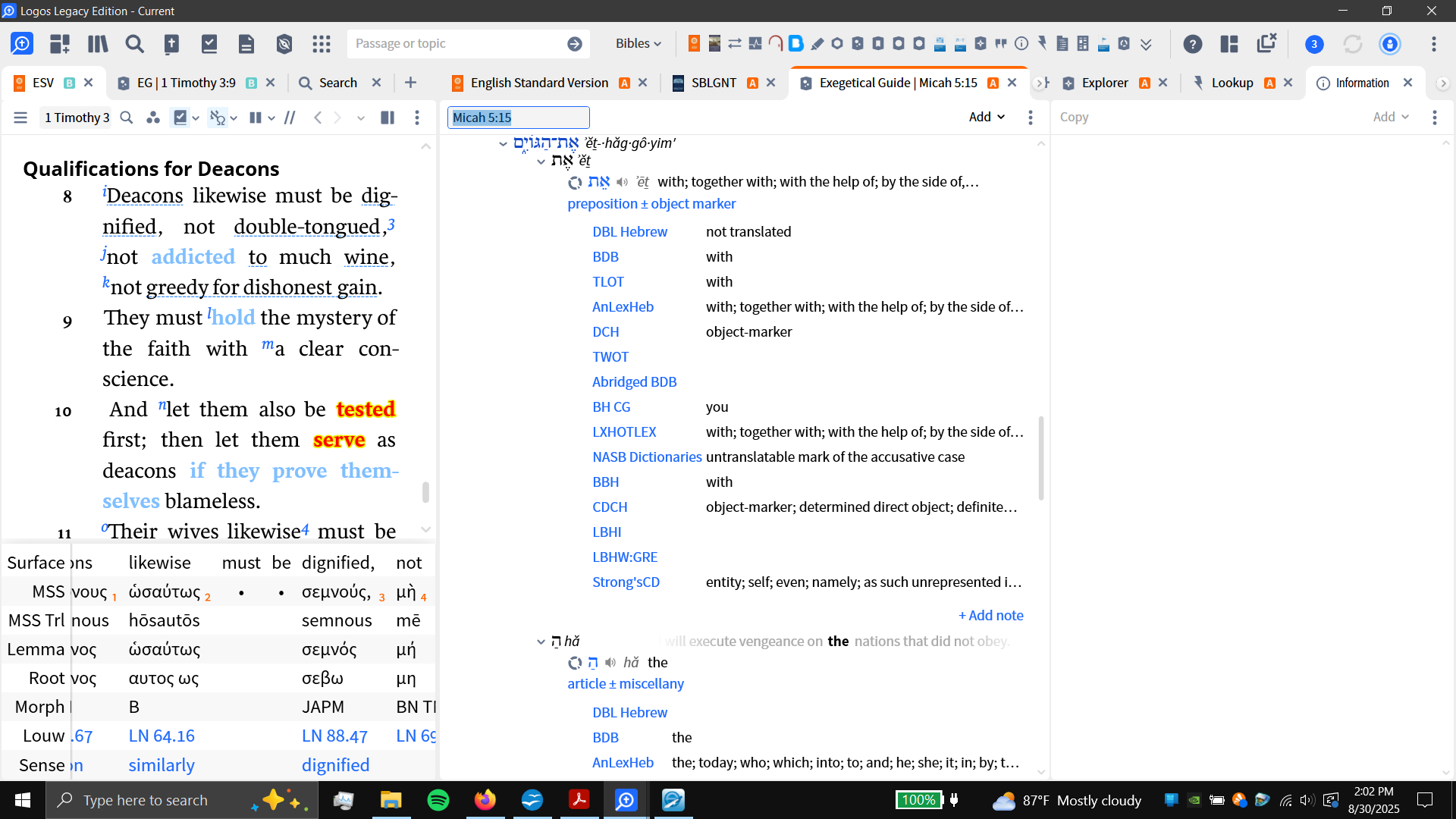Open interlinear options dropdown arrow

coord(234,118)
